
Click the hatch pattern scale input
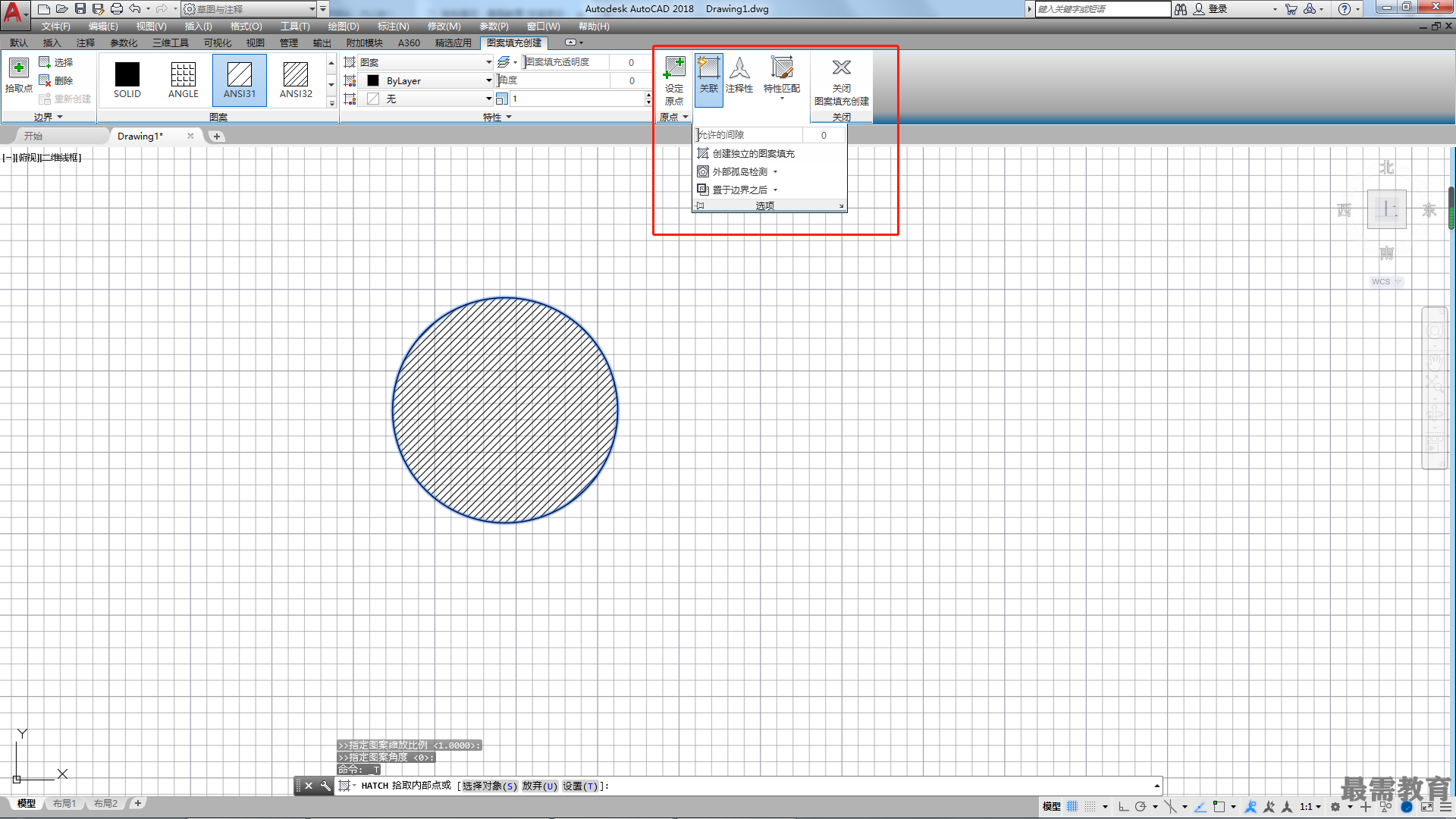click(x=577, y=99)
